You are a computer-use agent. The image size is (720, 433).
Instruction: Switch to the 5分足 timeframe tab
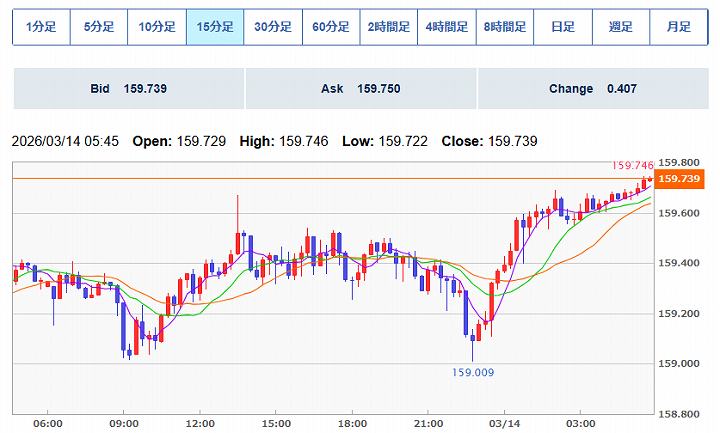click(99, 27)
